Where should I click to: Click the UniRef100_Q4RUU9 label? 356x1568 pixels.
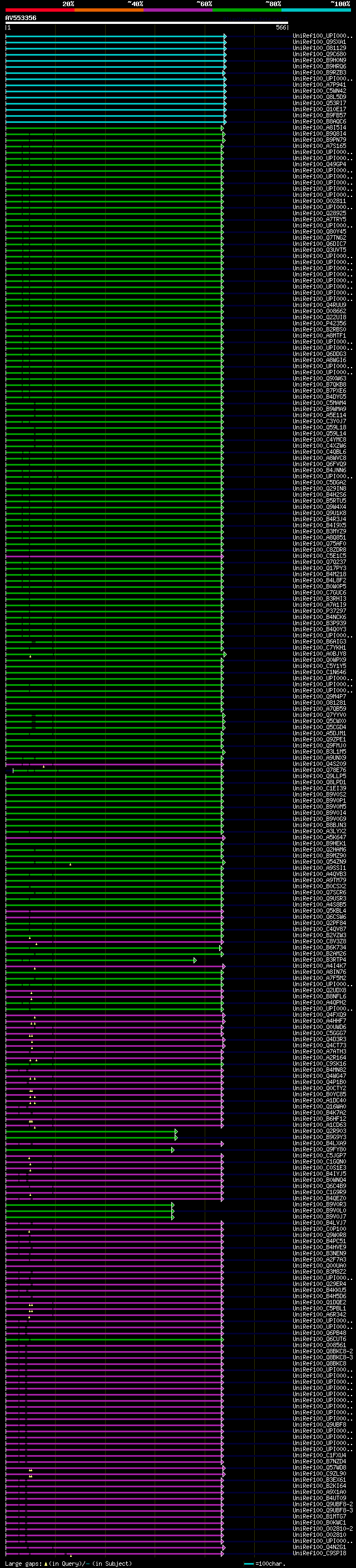(x=319, y=305)
